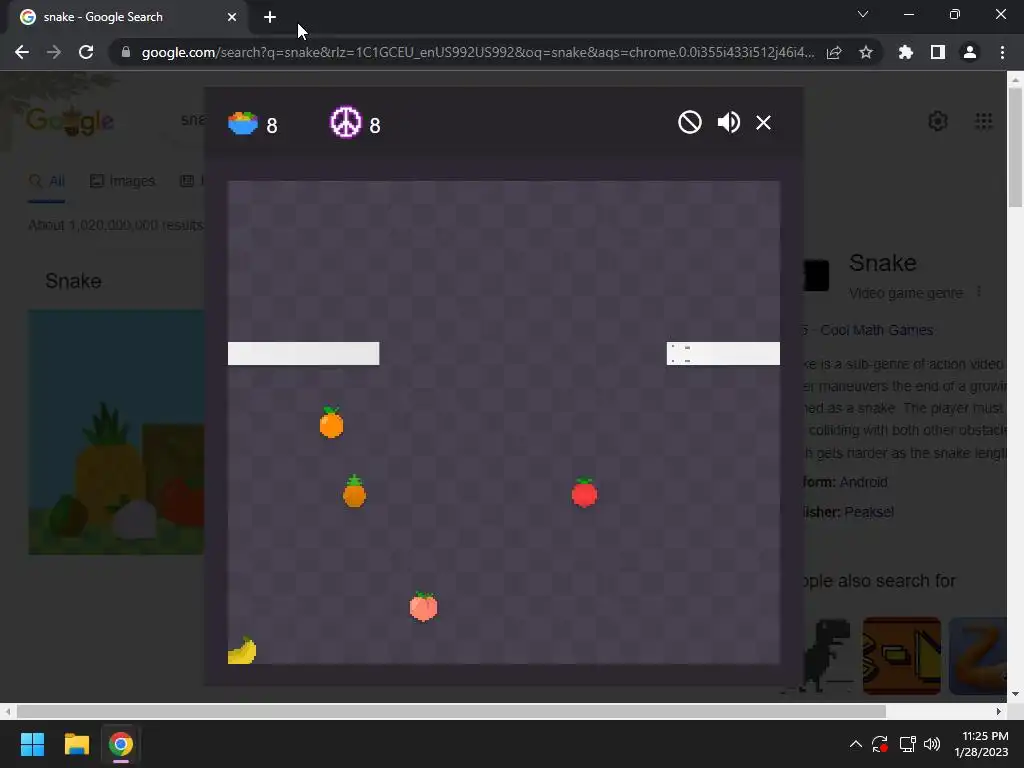The image size is (1024, 768).
Task: Click the pineapple on the game board
Action: click(x=355, y=491)
